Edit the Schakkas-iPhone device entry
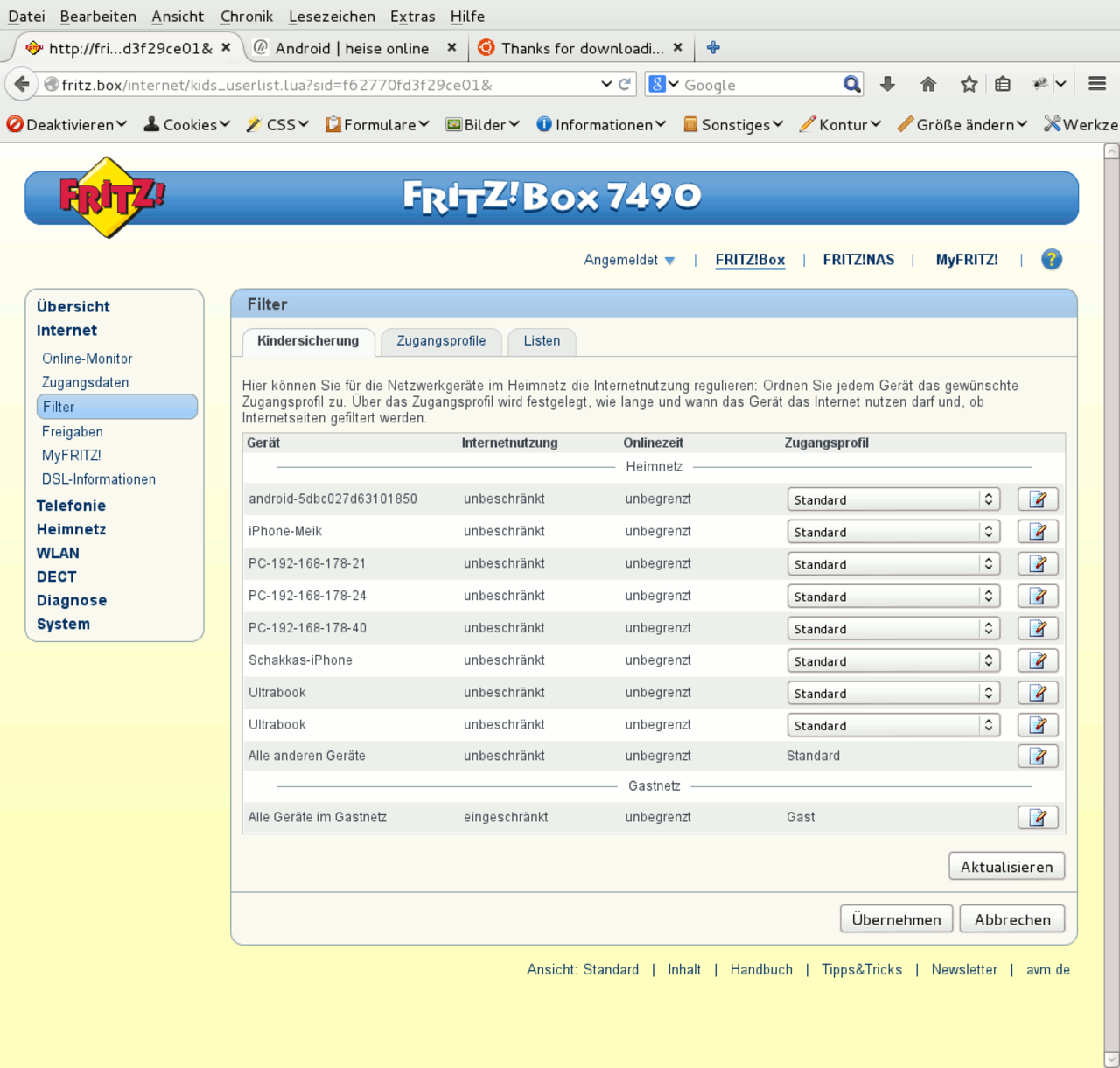1120x1068 pixels. tap(1038, 661)
